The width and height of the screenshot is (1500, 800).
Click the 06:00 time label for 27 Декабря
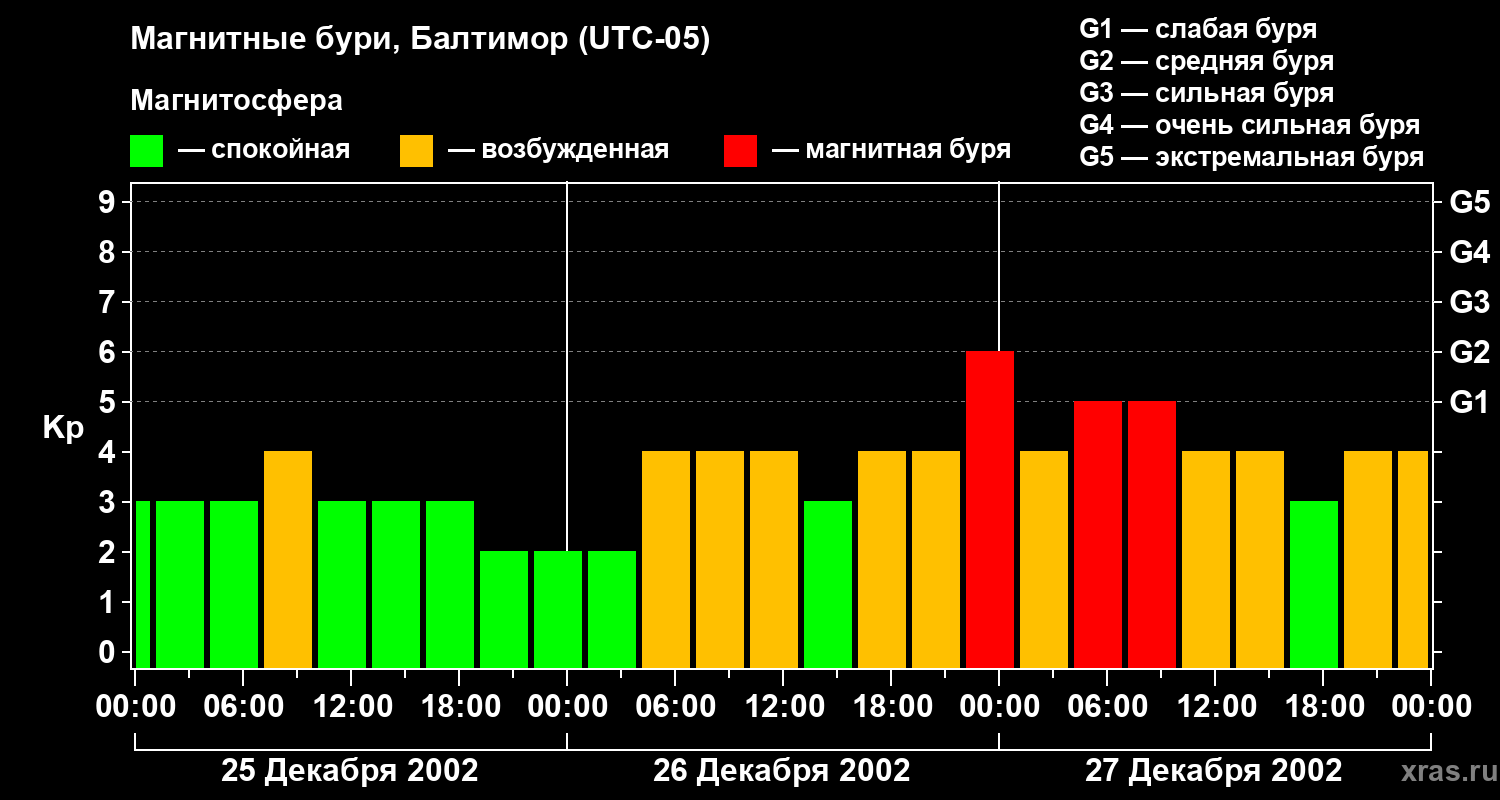(1107, 707)
